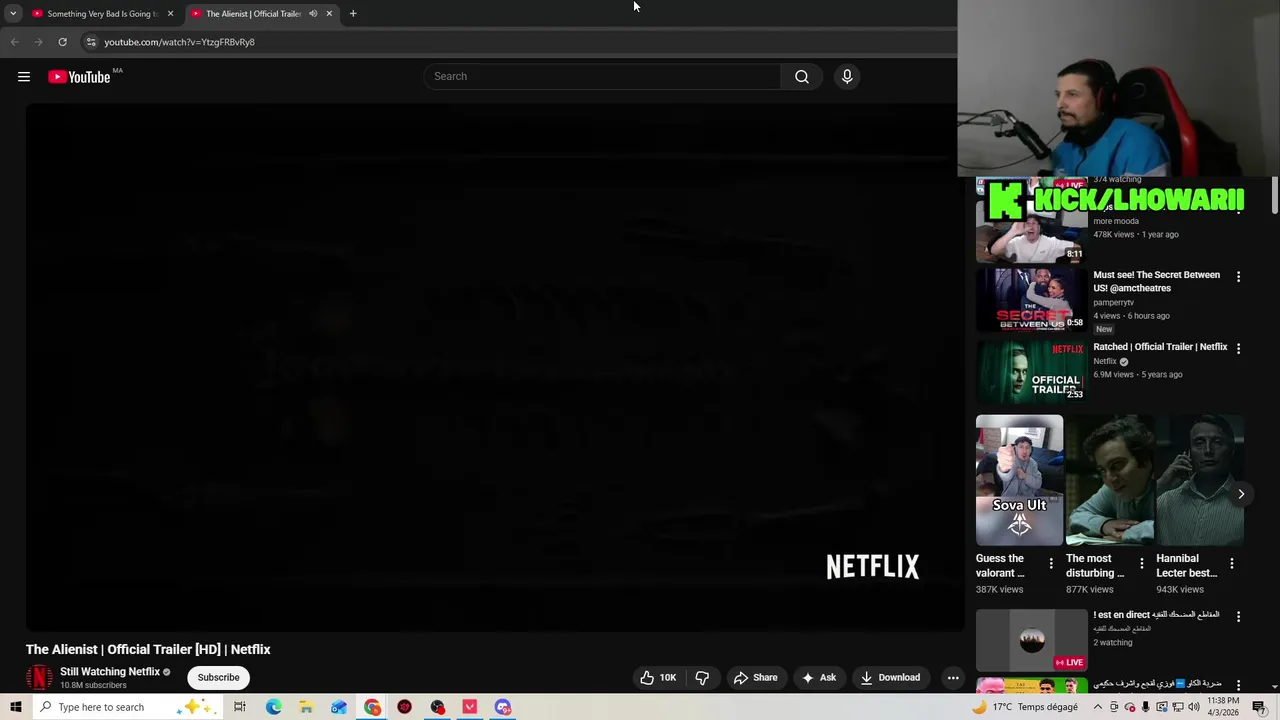This screenshot has height=720, width=1280.
Task: Open 'Must see! The Secret Between US' video title
Action: tap(1156, 281)
